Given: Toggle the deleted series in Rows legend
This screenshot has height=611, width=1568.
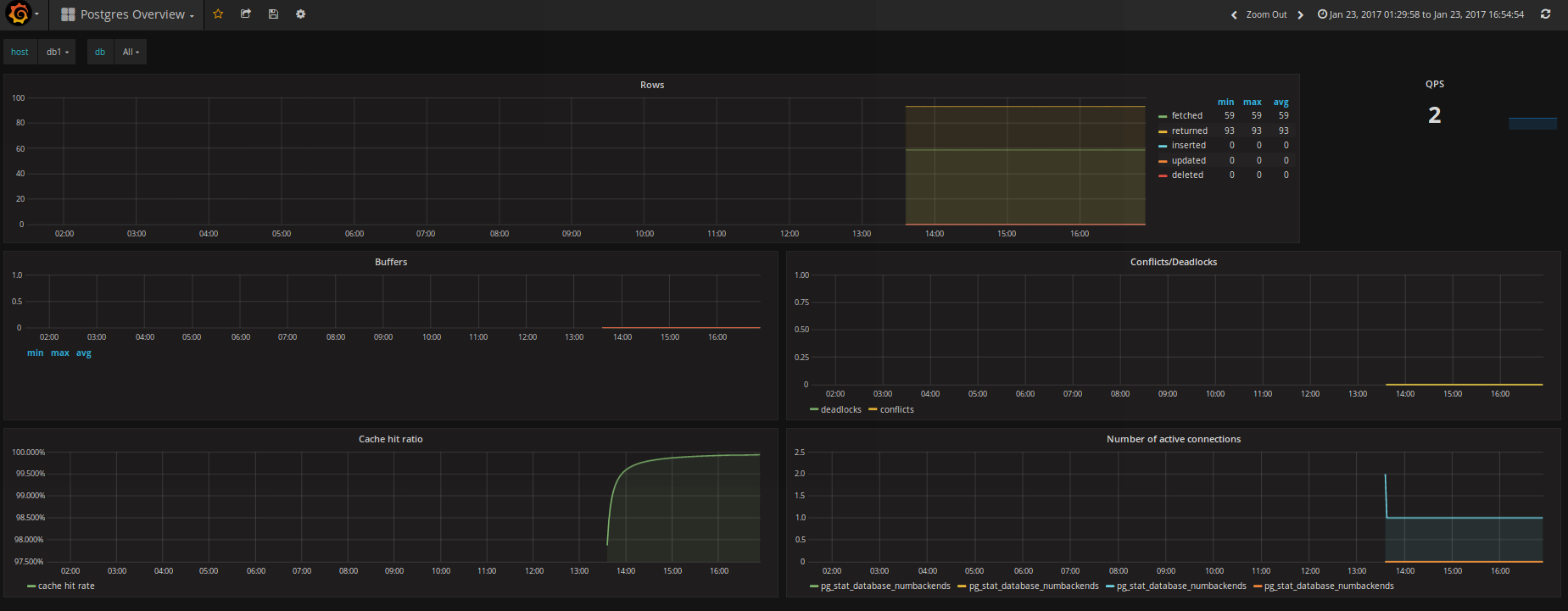Looking at the screenshot, I should point(1187,175).
